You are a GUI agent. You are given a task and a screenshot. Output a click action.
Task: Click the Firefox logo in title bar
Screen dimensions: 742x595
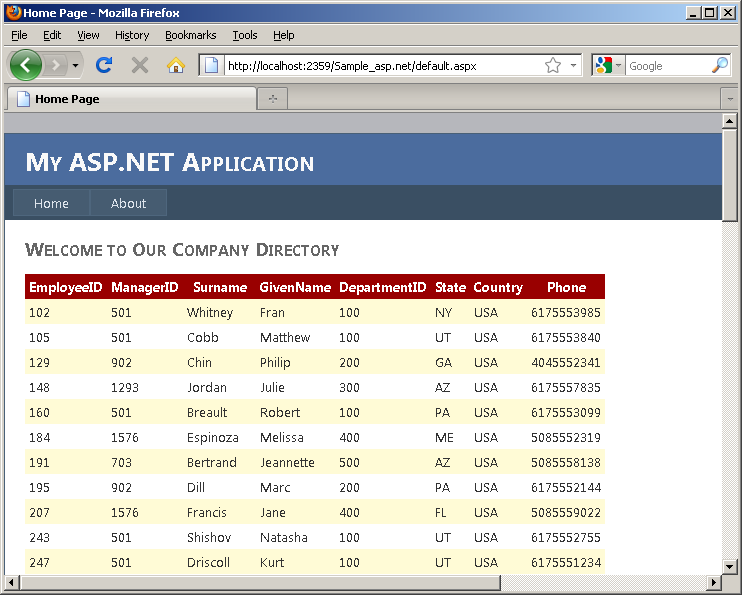coord(13,12)
